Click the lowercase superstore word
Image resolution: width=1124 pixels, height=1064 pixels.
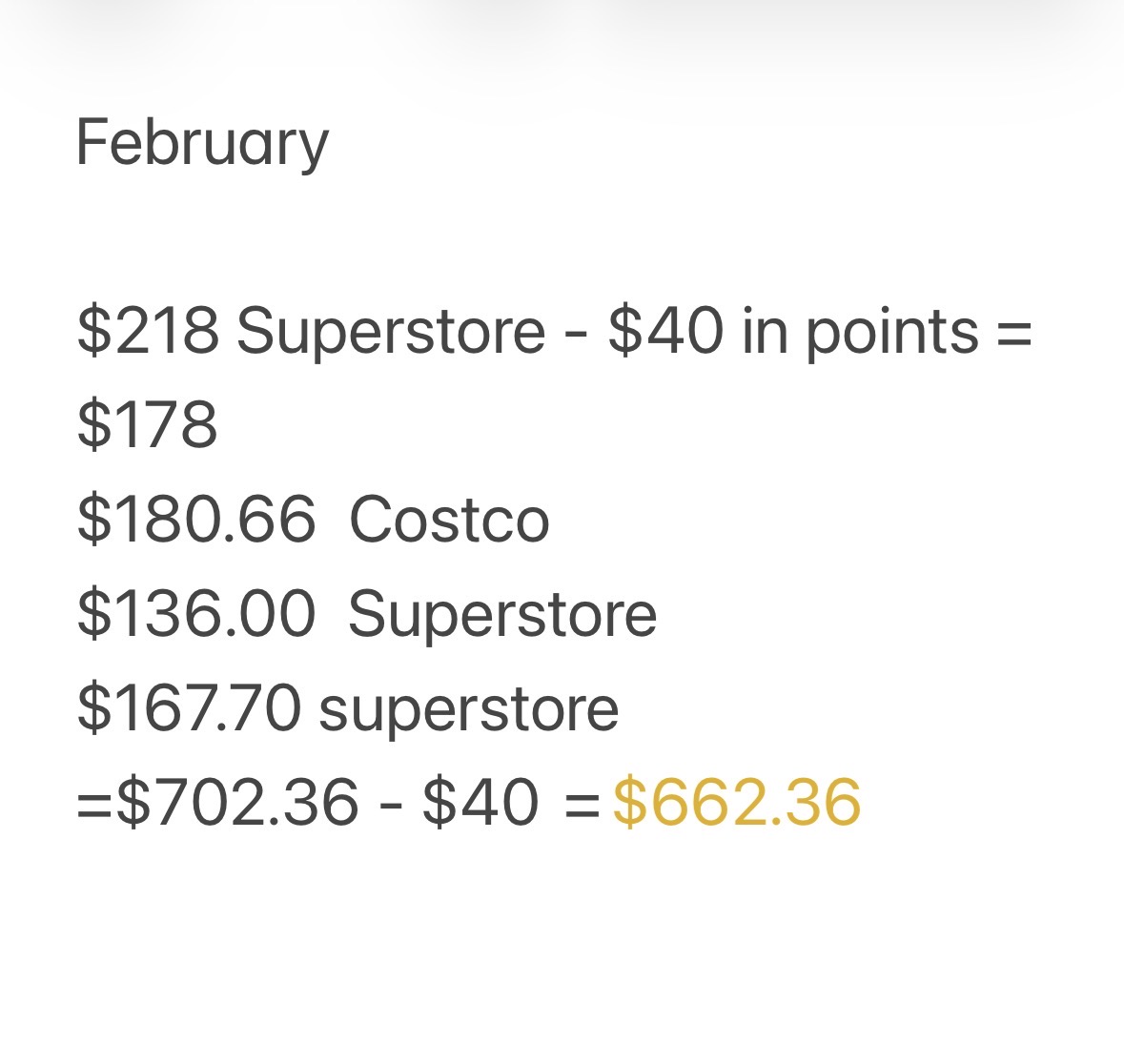(x=469, y=707)
